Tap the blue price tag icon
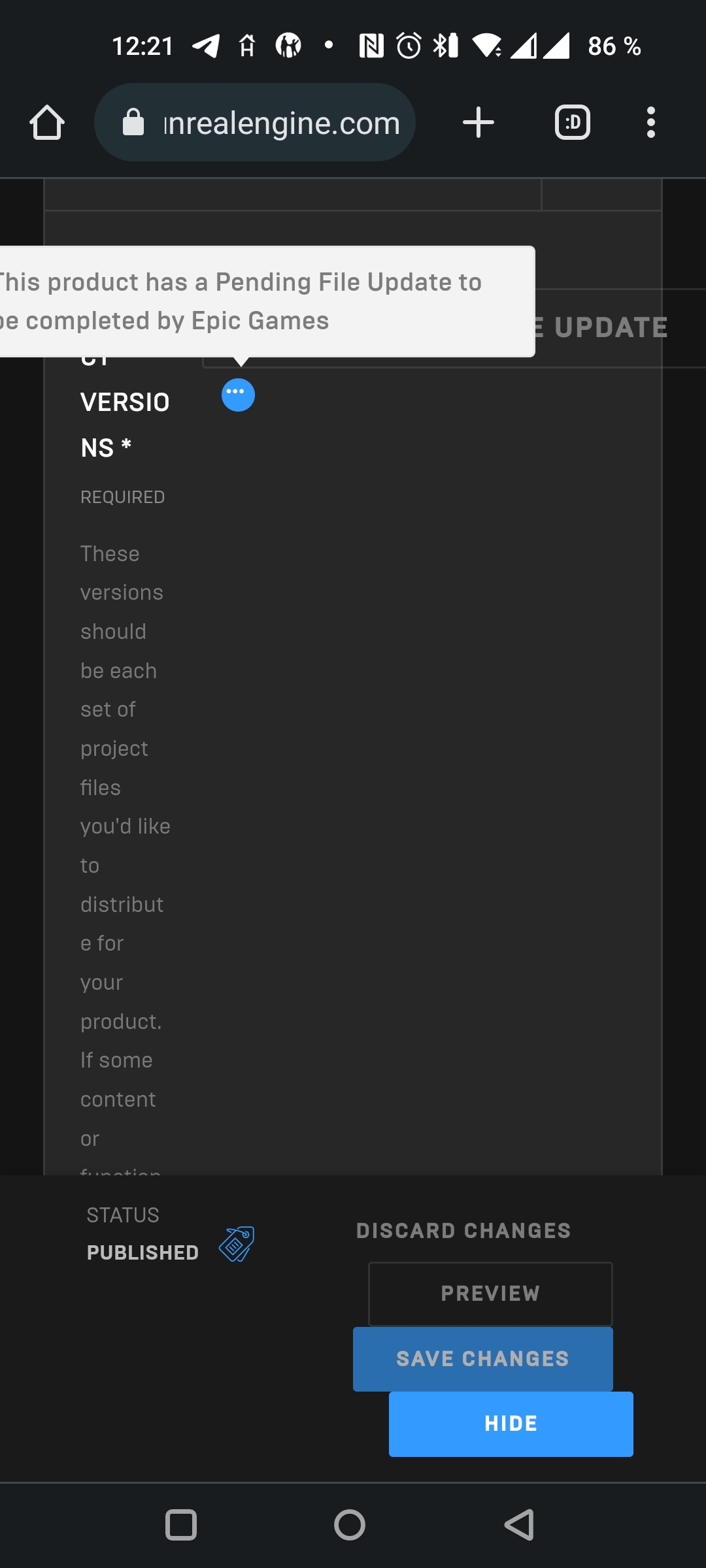This screenshot has width=706, height=1568. click(x=237, y=1244)
